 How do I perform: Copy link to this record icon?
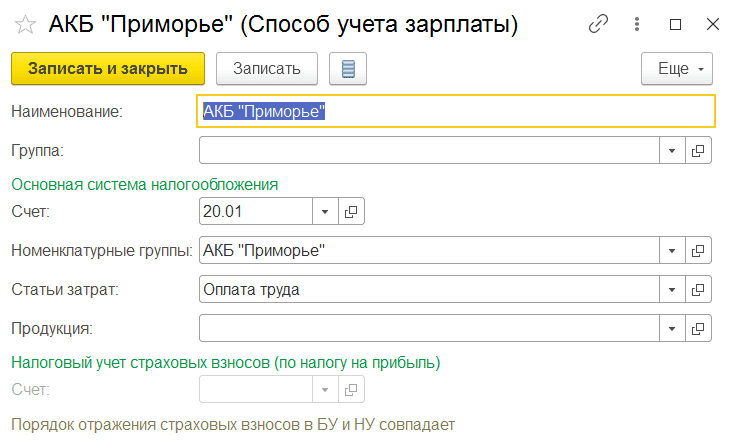click(598, 24)
